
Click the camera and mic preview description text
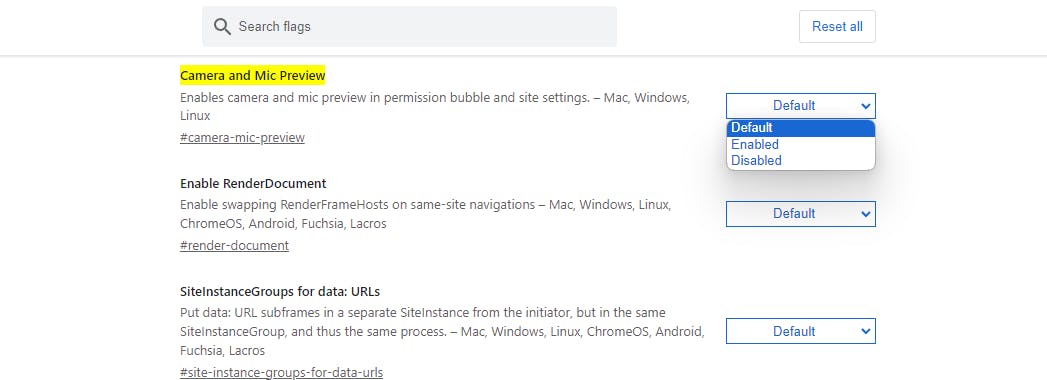(x=435, y=107)
